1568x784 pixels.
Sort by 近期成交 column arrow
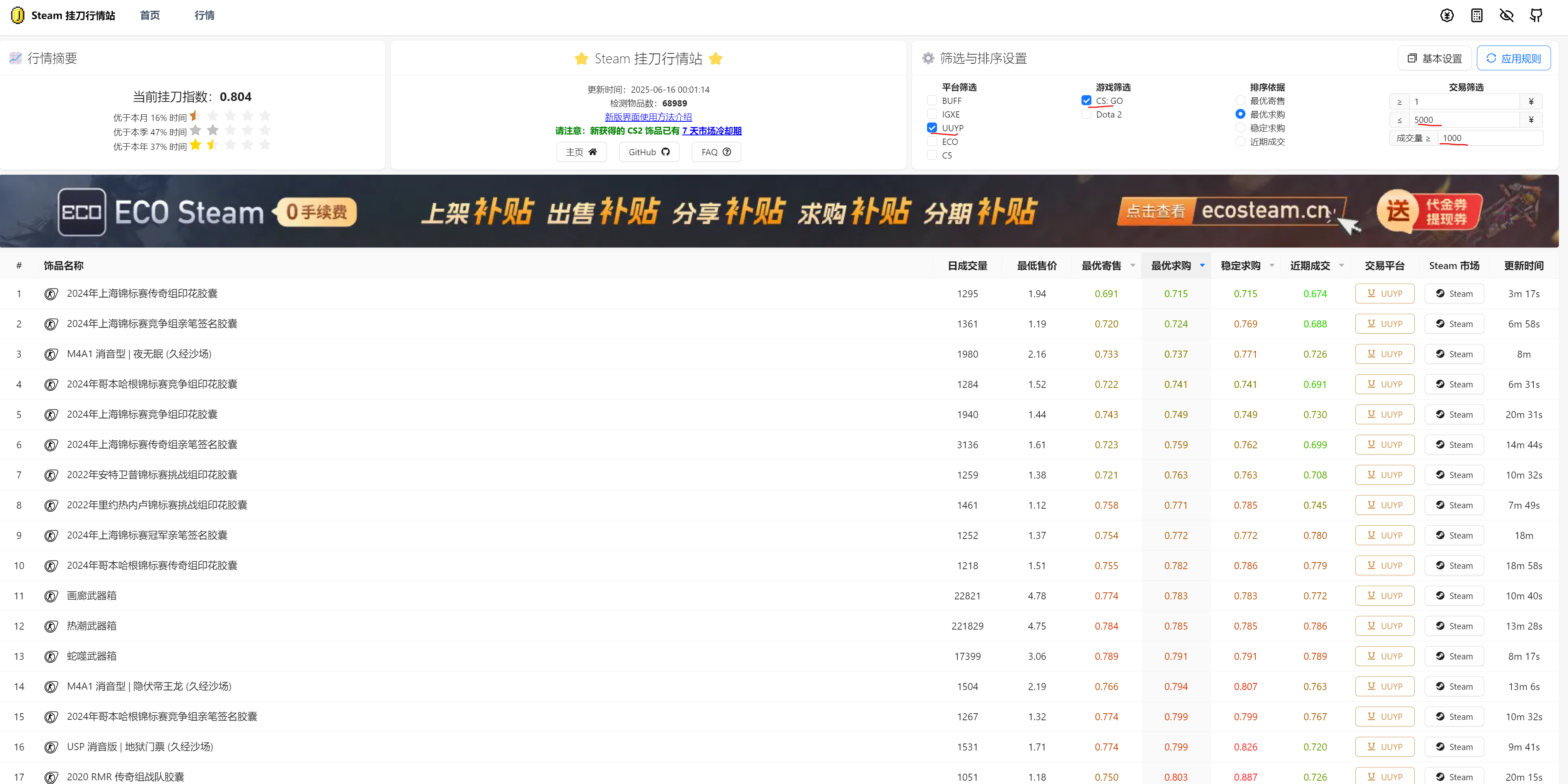1342,265
